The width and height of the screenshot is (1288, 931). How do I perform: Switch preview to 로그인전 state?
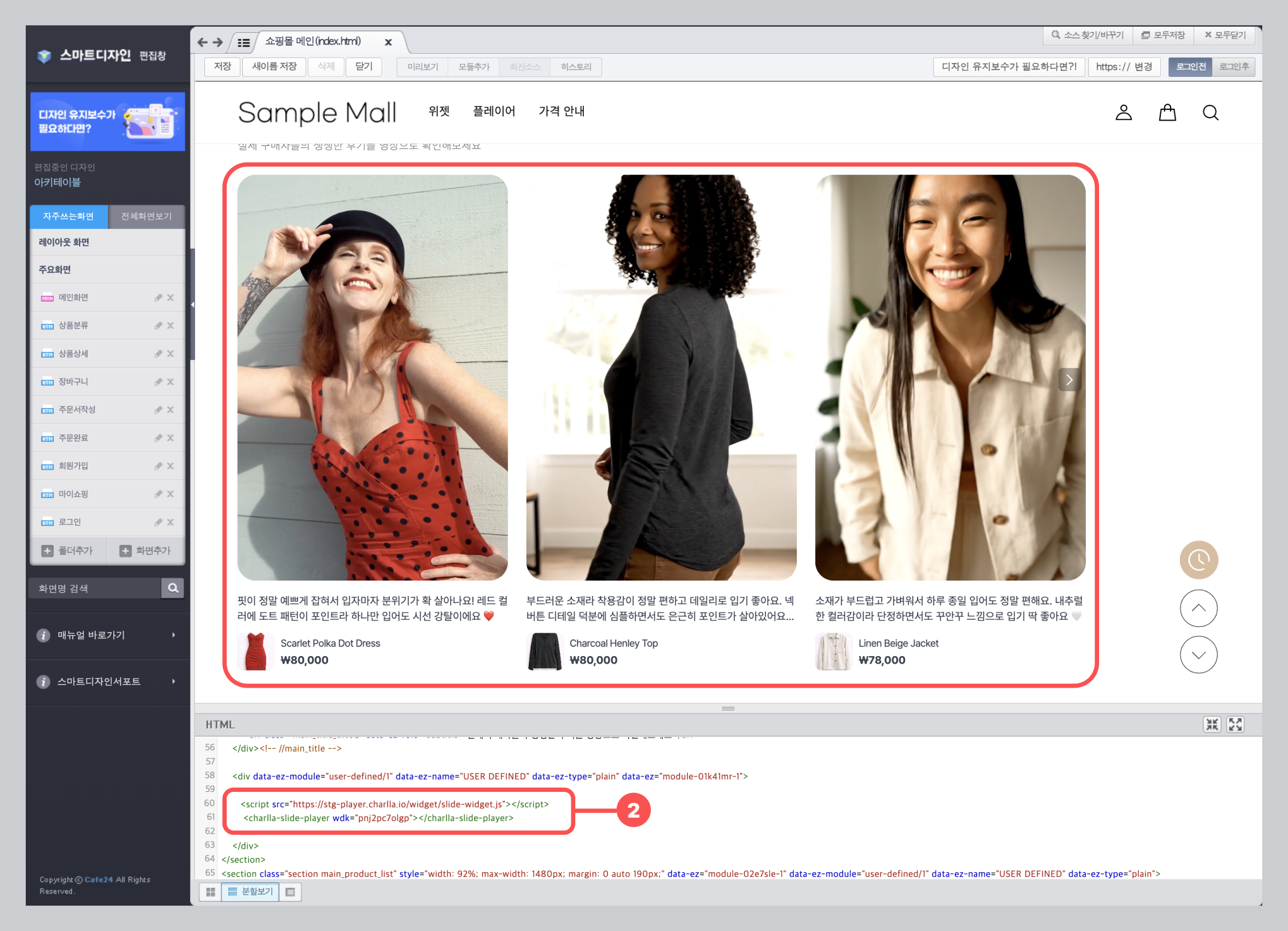[1191, 66]
